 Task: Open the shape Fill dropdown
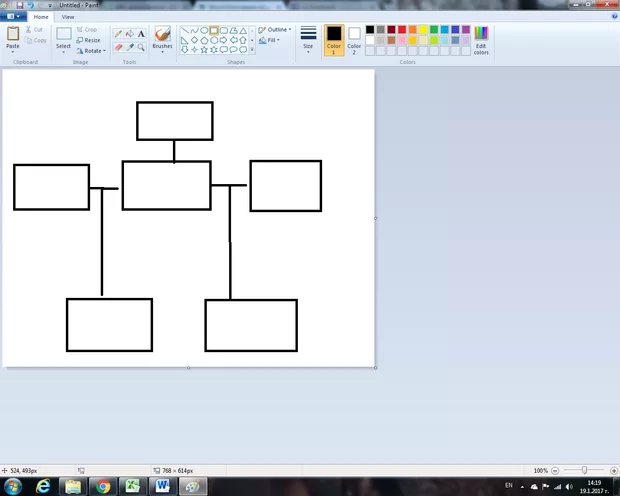point(270,41)
